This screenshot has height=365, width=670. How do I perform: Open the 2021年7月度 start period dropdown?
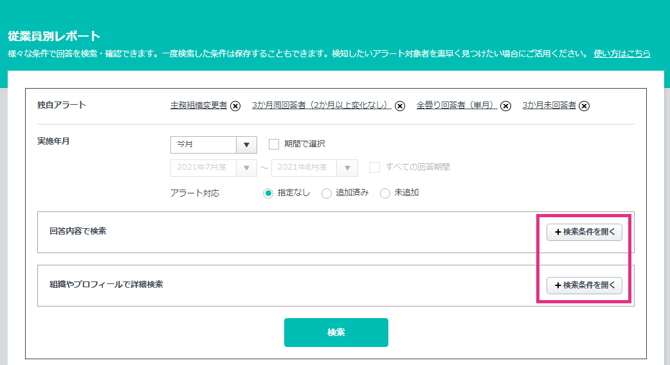[213, 168]
